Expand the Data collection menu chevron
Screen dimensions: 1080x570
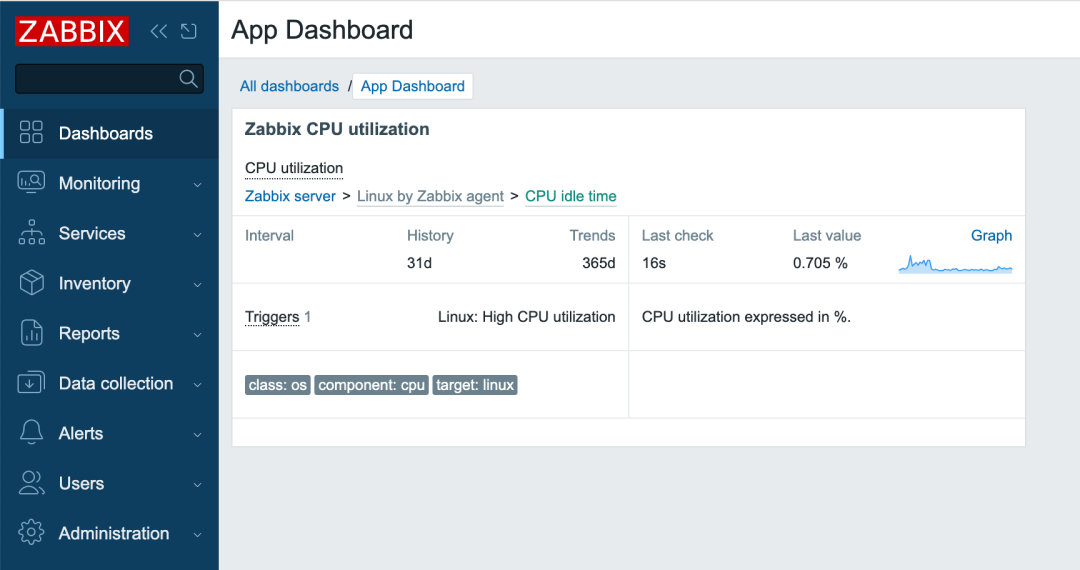[x=197, y=384]
